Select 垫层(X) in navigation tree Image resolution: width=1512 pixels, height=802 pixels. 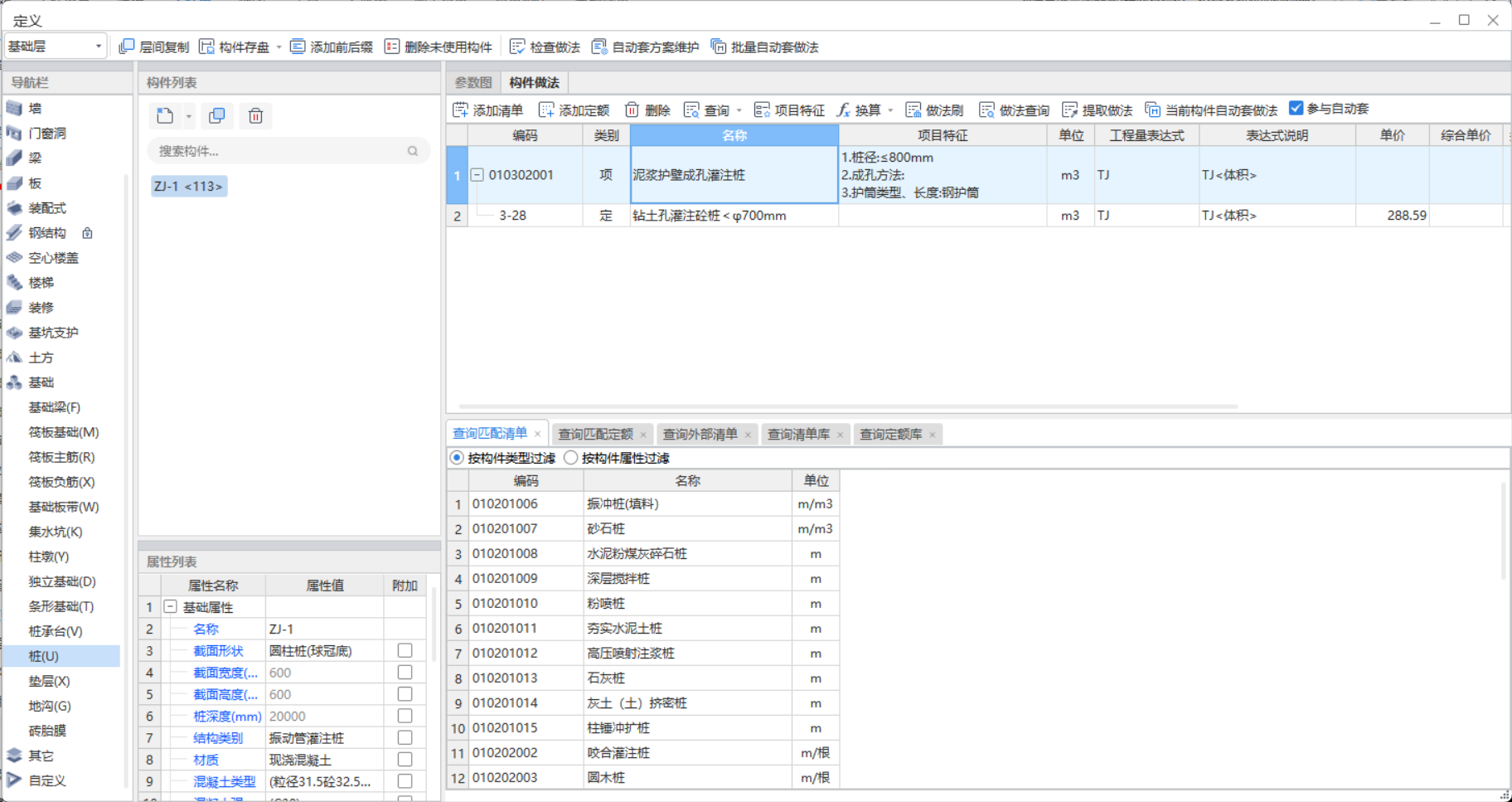(x=49, y=681)
